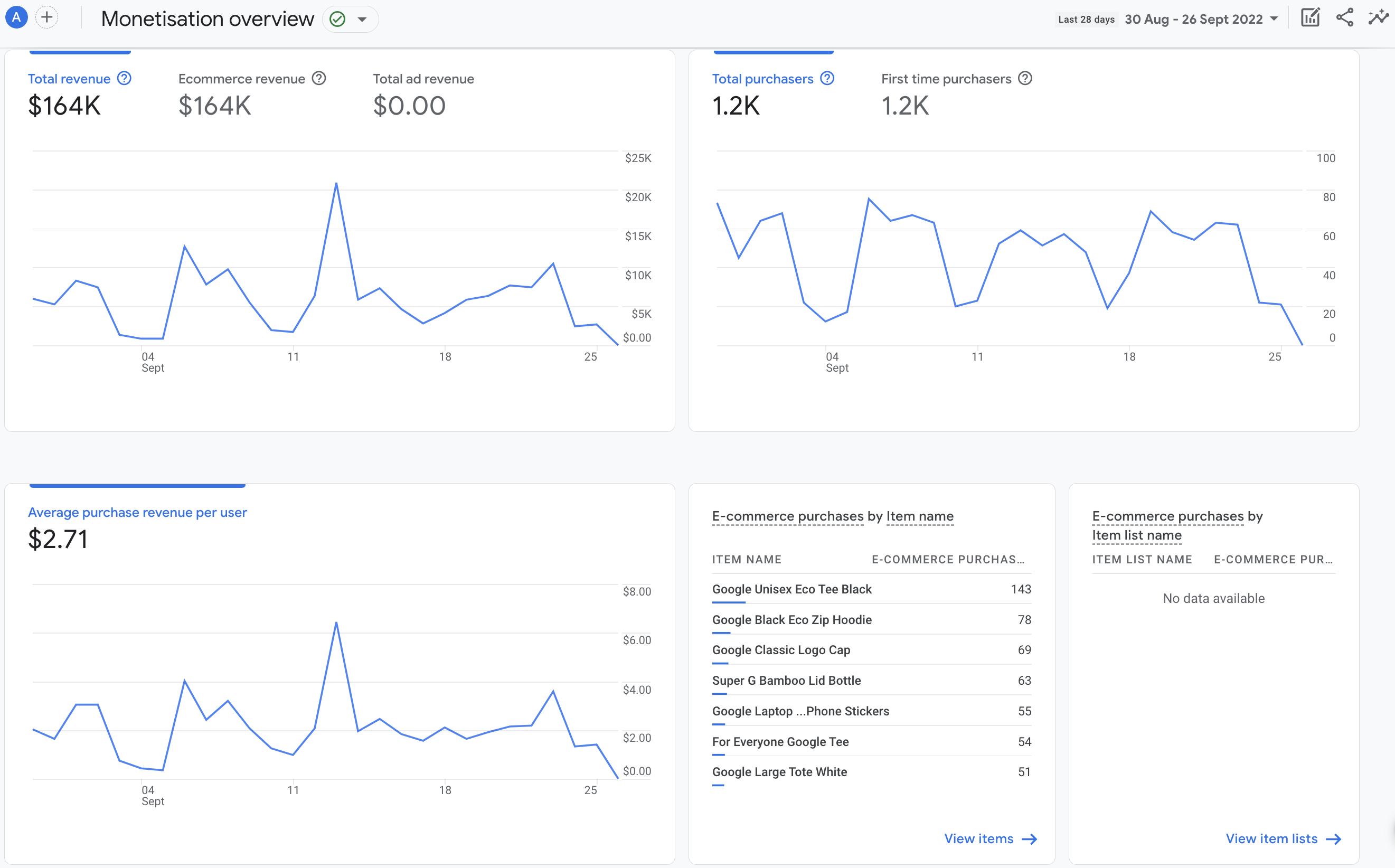
Task: Click the 'Last 28 days' label
Action: (1086, 20)
